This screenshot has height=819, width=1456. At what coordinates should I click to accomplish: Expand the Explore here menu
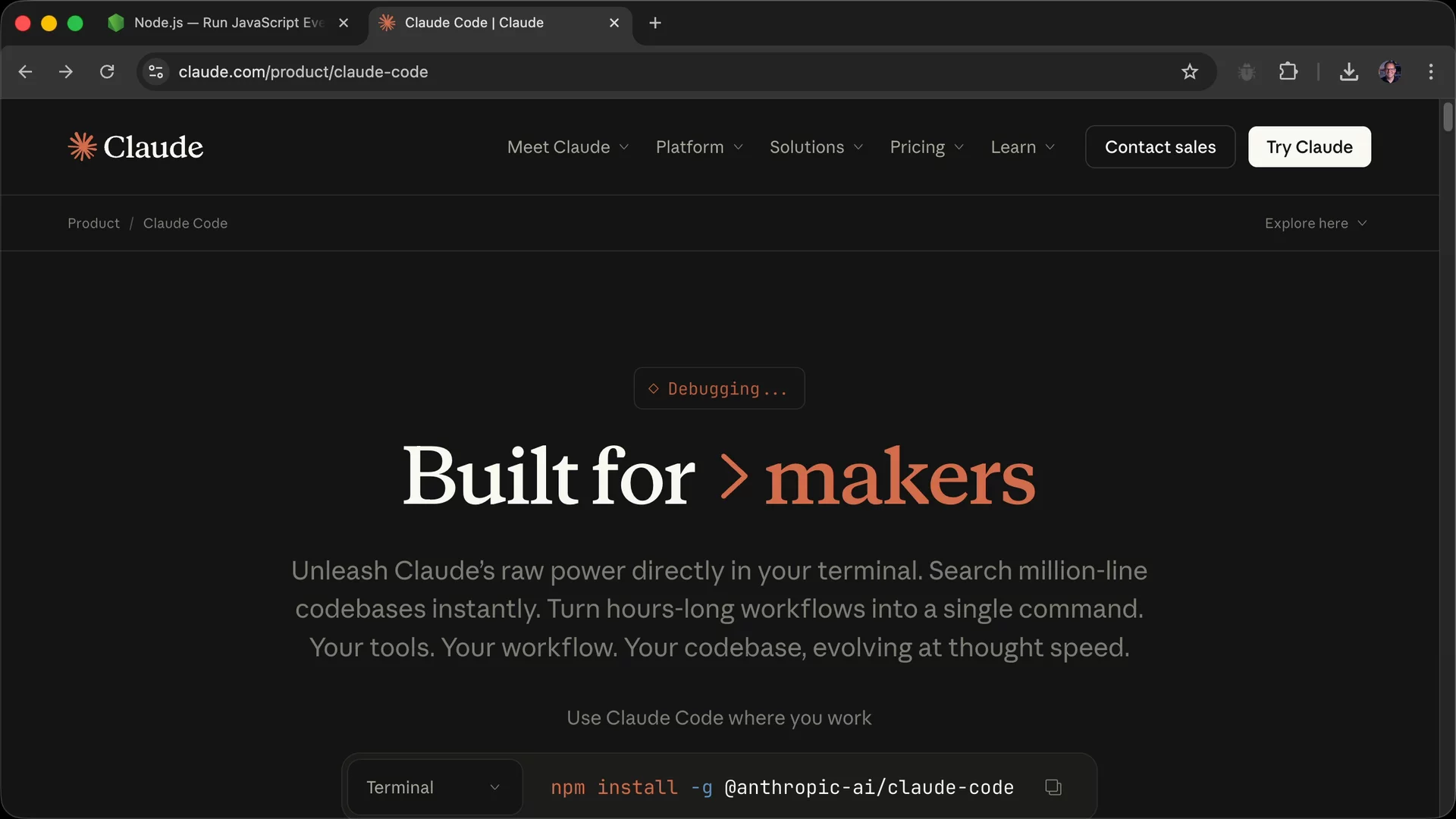tap(1315, 223)
